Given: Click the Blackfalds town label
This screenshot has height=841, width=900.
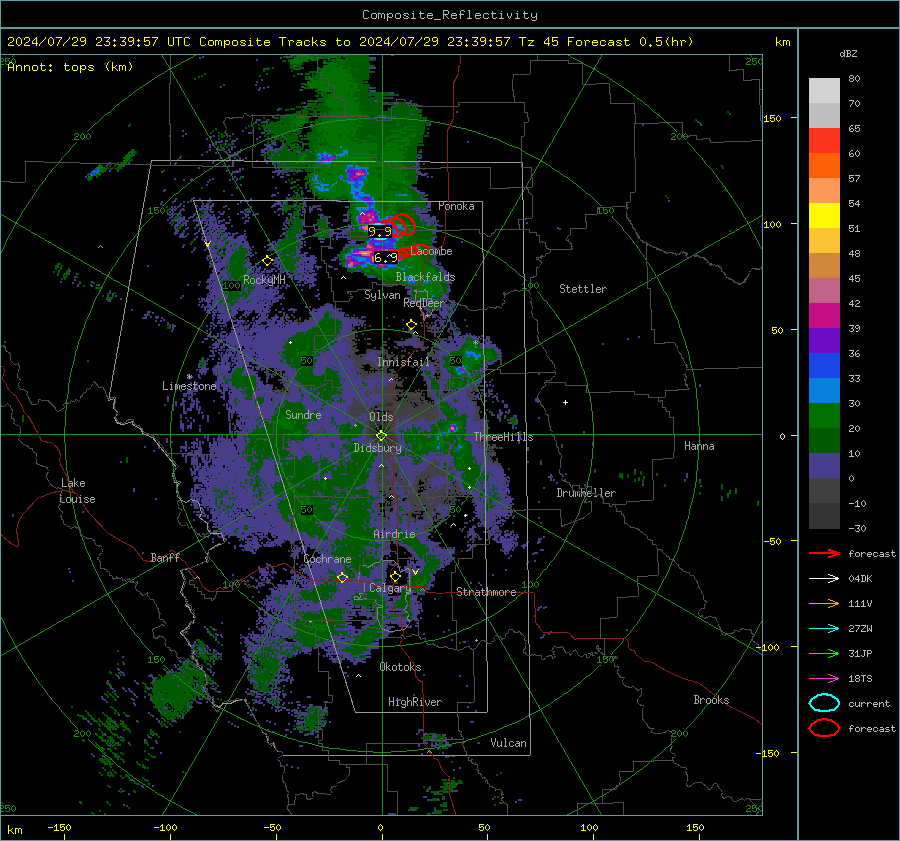Looking at the screenshot, I should tap(425, 277).
